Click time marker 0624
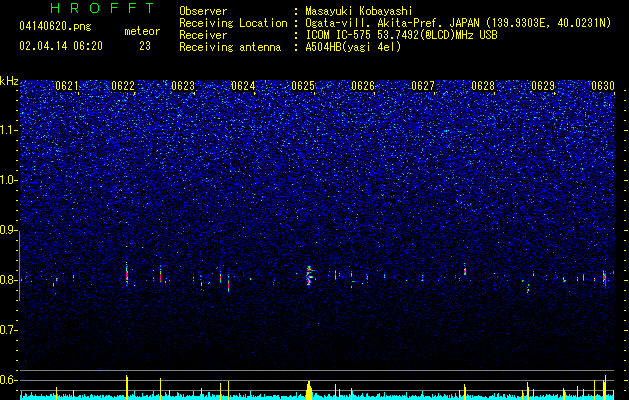Image resolution: width=629 pixels, height=400 pixels. coord(243,86)
